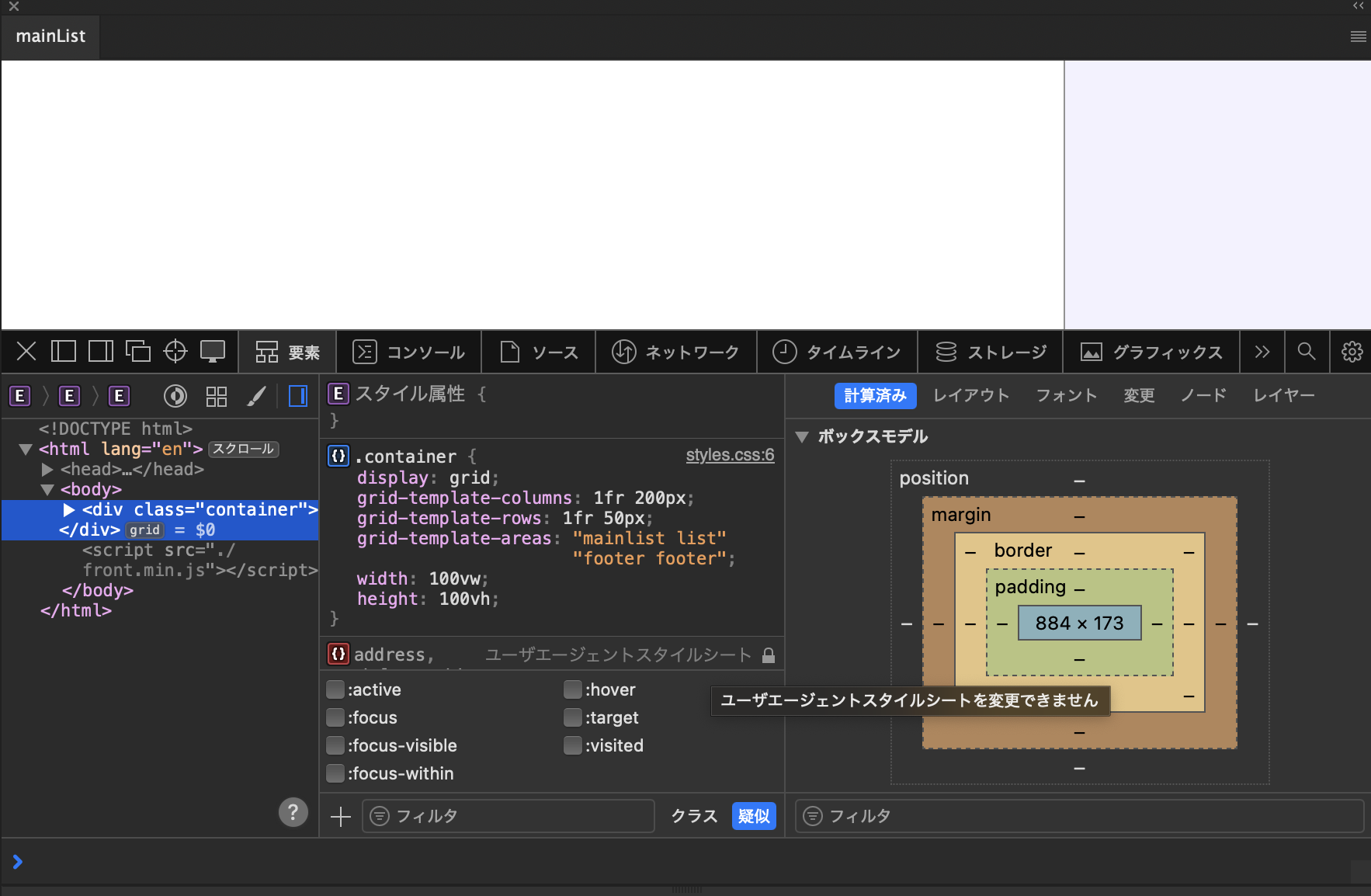The height and width of the screenshot is (896, 1371).
Task: Toggle layout overlay grid icon
Action: [x=217, y=396]
